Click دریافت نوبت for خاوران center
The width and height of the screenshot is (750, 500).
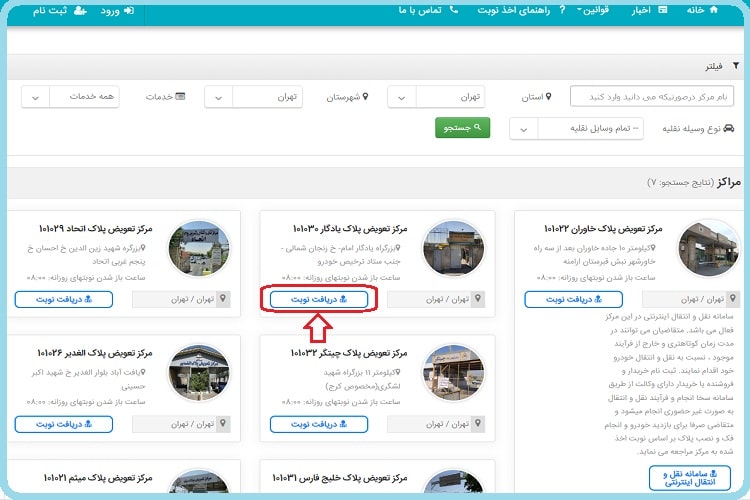(x=574, y=300)
